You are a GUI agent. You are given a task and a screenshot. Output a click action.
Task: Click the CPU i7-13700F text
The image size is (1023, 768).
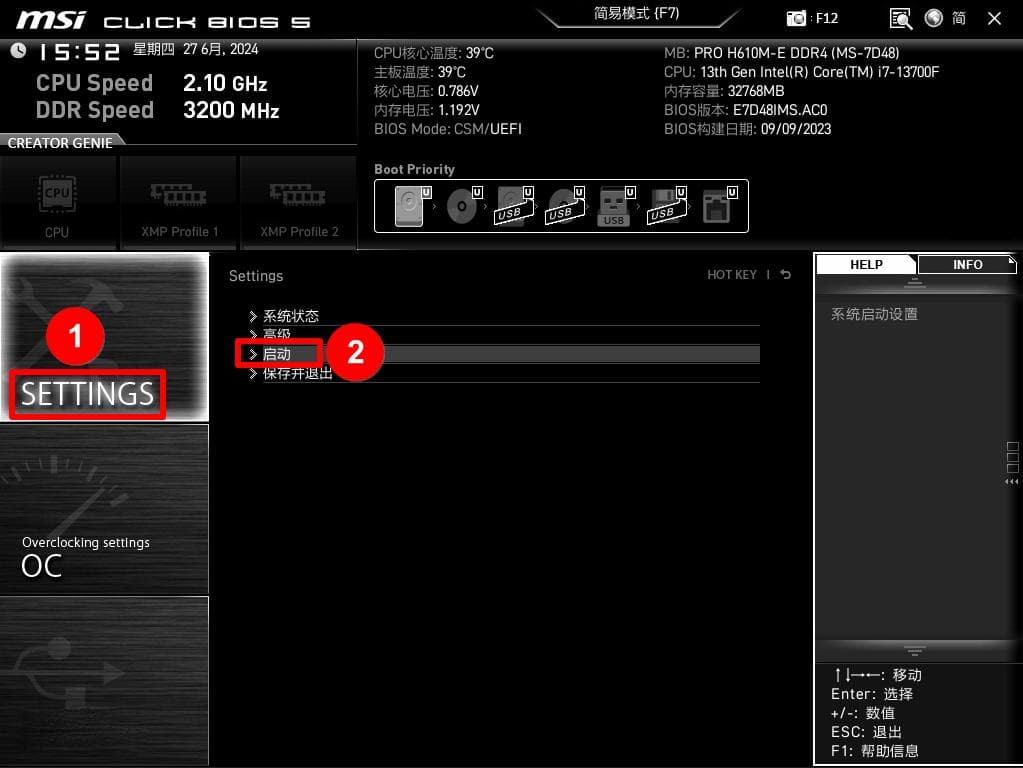click(x=802, y=72)
